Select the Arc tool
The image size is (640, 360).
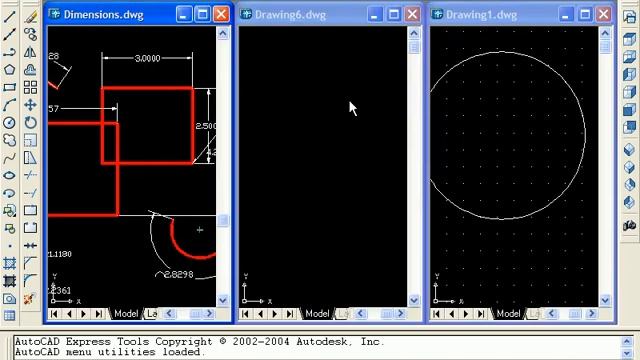point(9,105)
